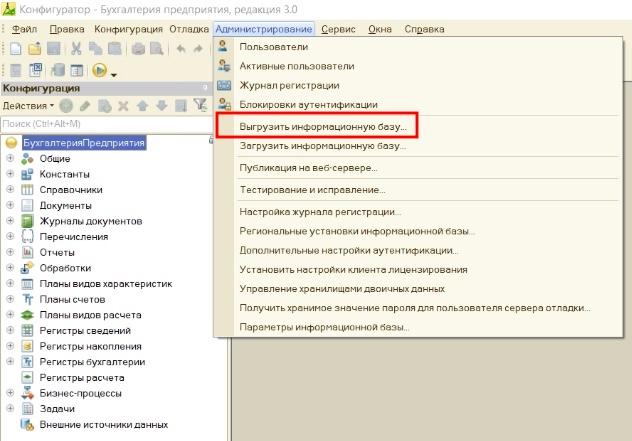This screenshot has height=441, width=632.
Task: Open the Справка menu
Action: pos(424,29)
